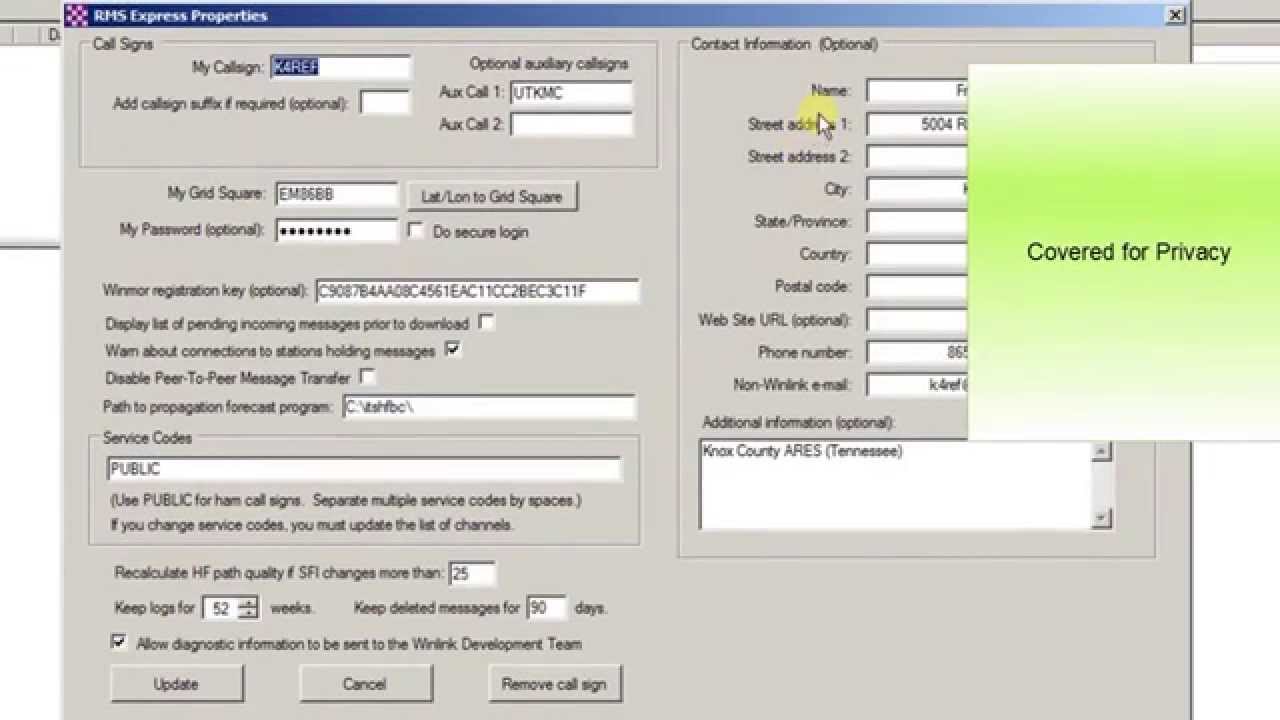Click the Cancel button
Screen dimensions: 1280x720
(365, 684)
